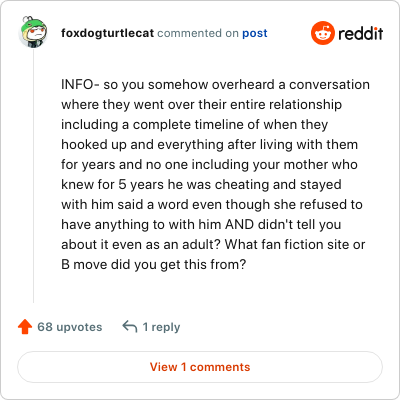Click the "commented on" gray text
Image resolution: width=400 pixels, height=400 pixels.
pos(198,33)
